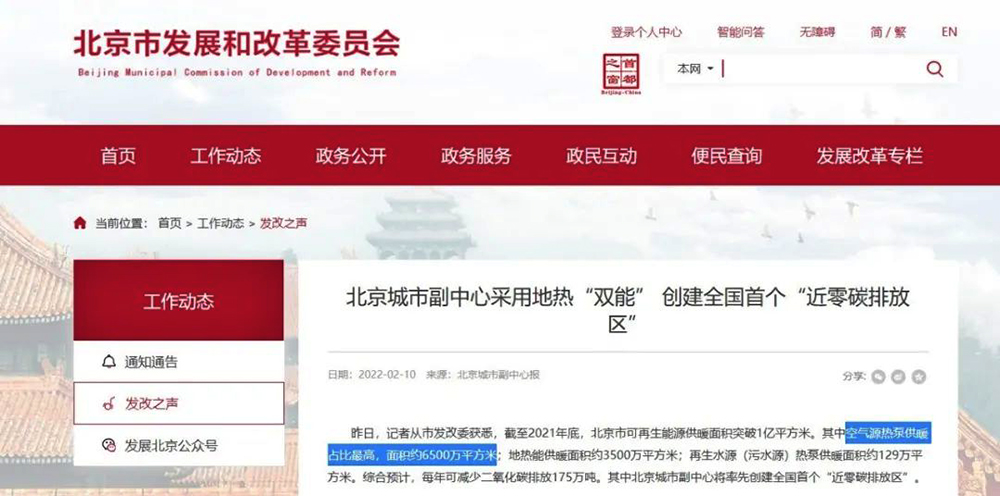The image size is (1000, 496).
Task: Click the 工作动态 sidebar header
Action: pyautogui.click(x=179, y=300)
